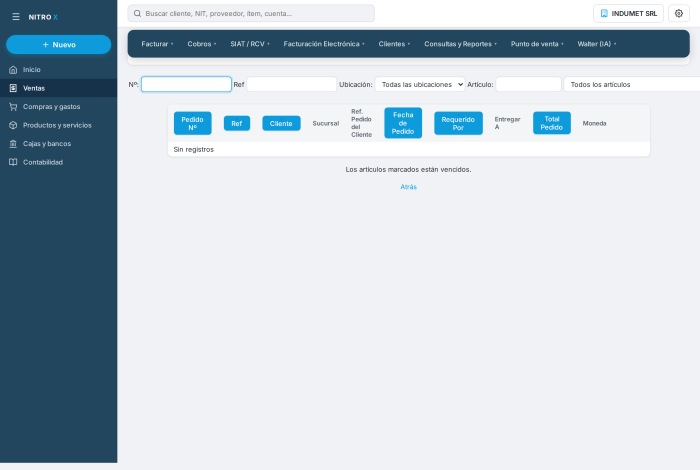The width and height of the screenshot is (700, 470).
Task: Open INDUMET SRL company selector
Action: 628,13
